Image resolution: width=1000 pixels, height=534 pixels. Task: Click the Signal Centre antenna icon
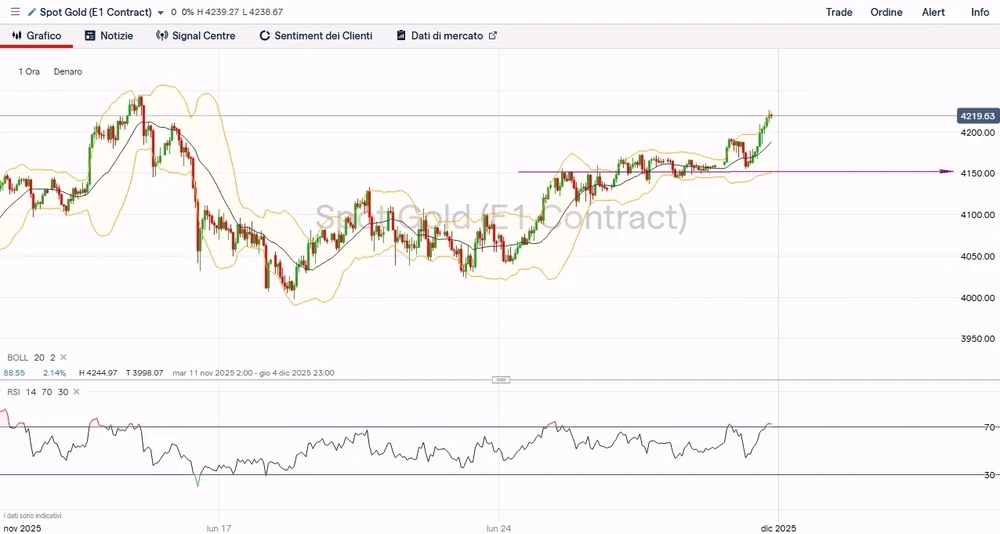[x=162, y=36]
